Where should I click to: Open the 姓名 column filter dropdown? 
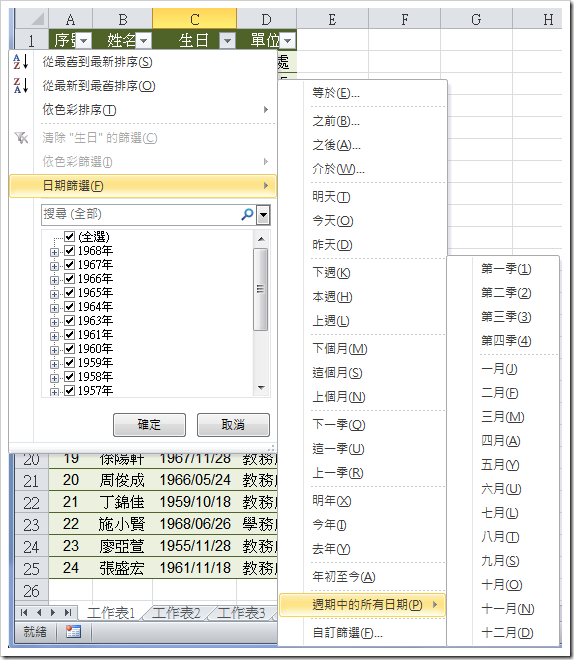coord(143,41)
